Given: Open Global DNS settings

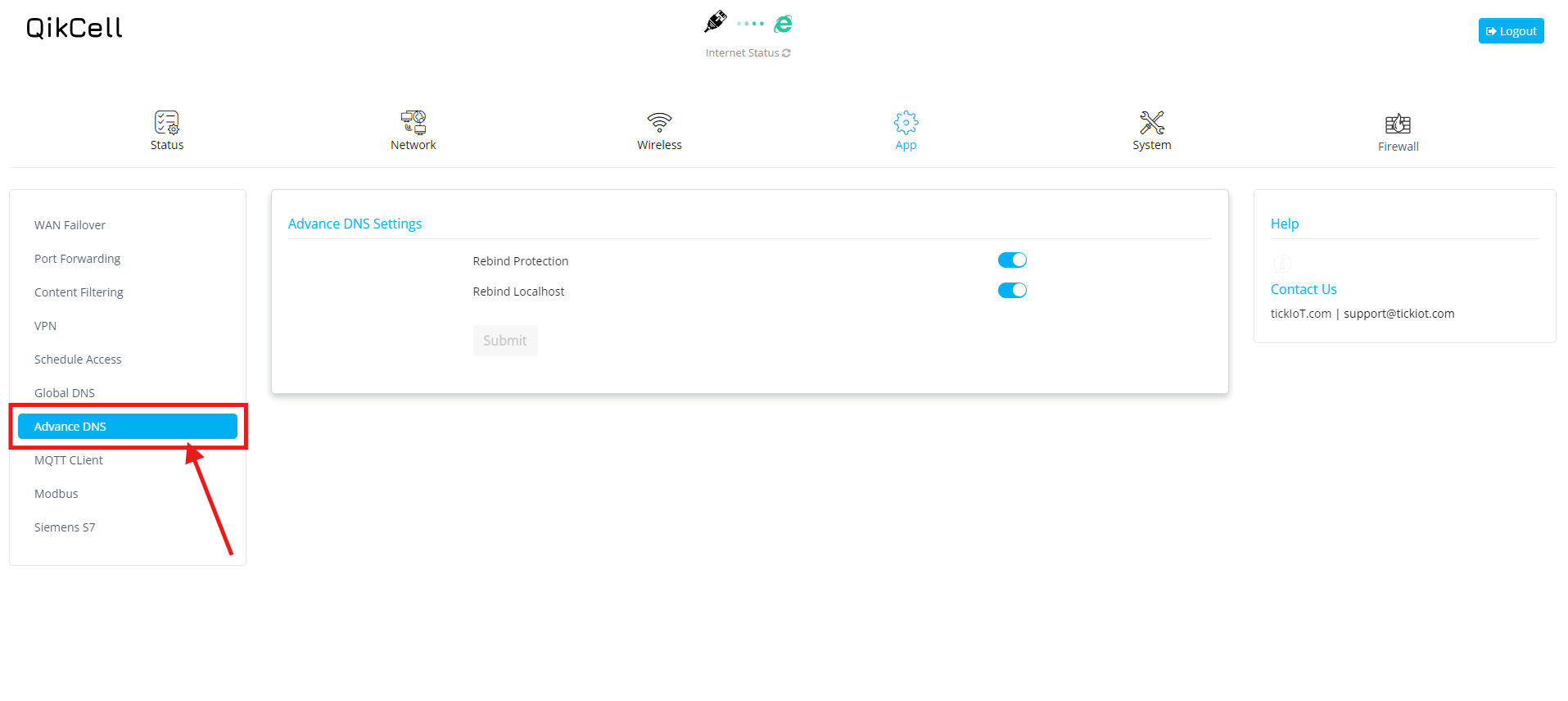Looking at the screenshot, I should (65, 393).
